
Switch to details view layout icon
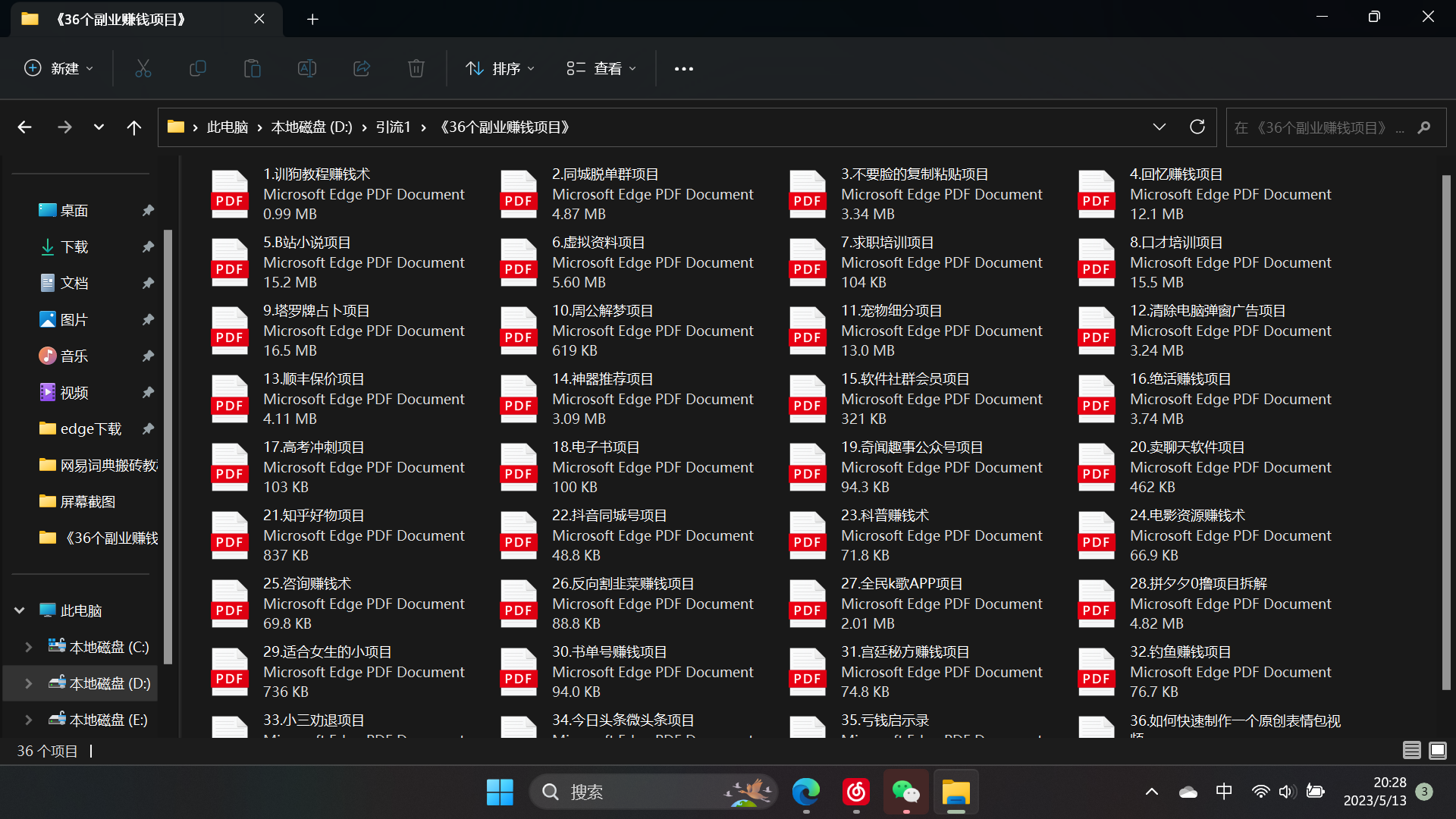(x=1411, y=751)
